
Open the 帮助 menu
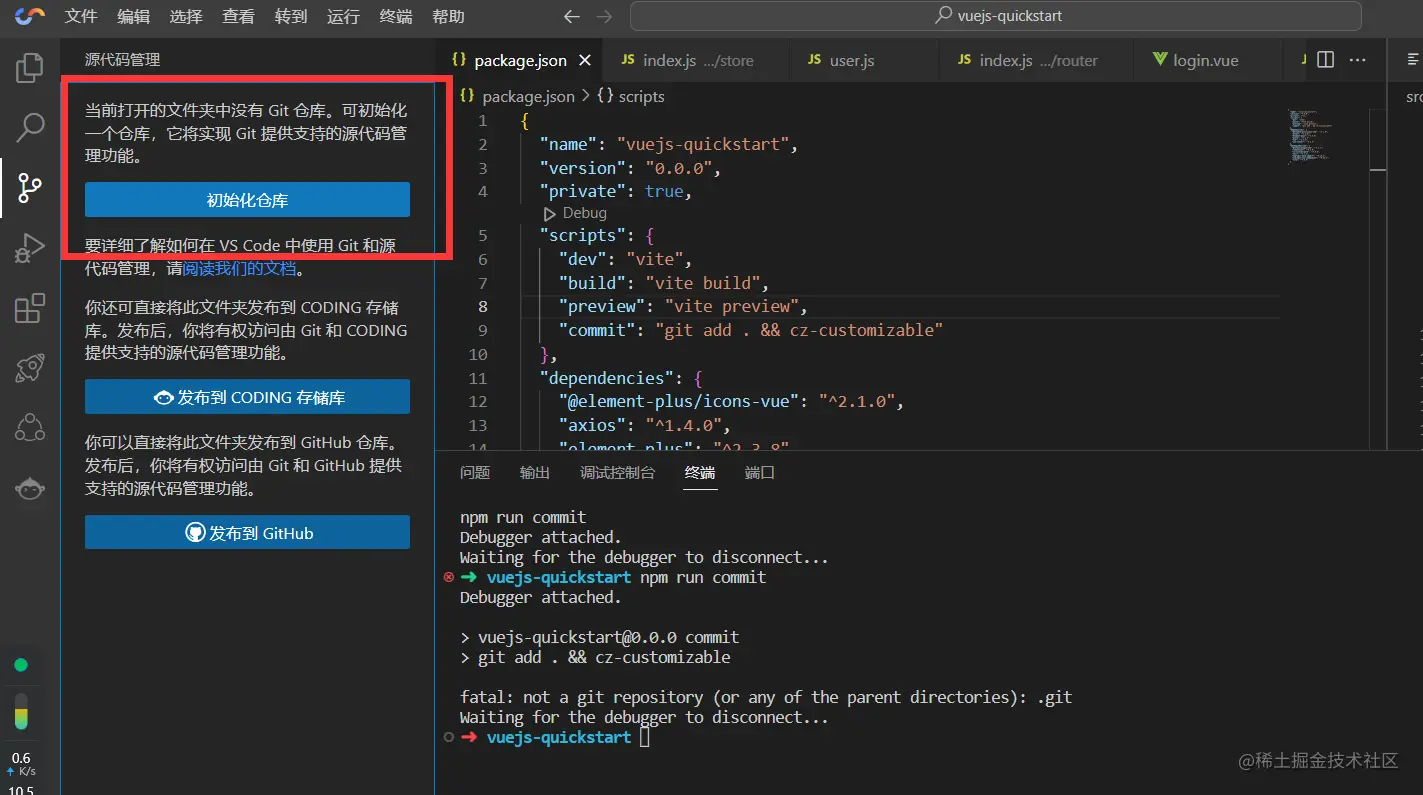click(448, 16)
